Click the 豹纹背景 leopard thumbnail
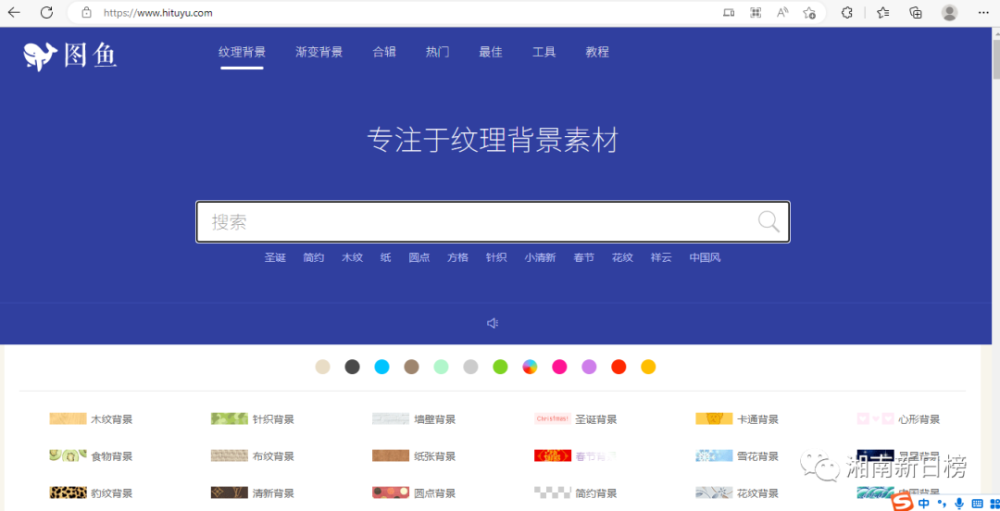The width and height of the screenshot is (1000, 511). (x=68, y=492)
